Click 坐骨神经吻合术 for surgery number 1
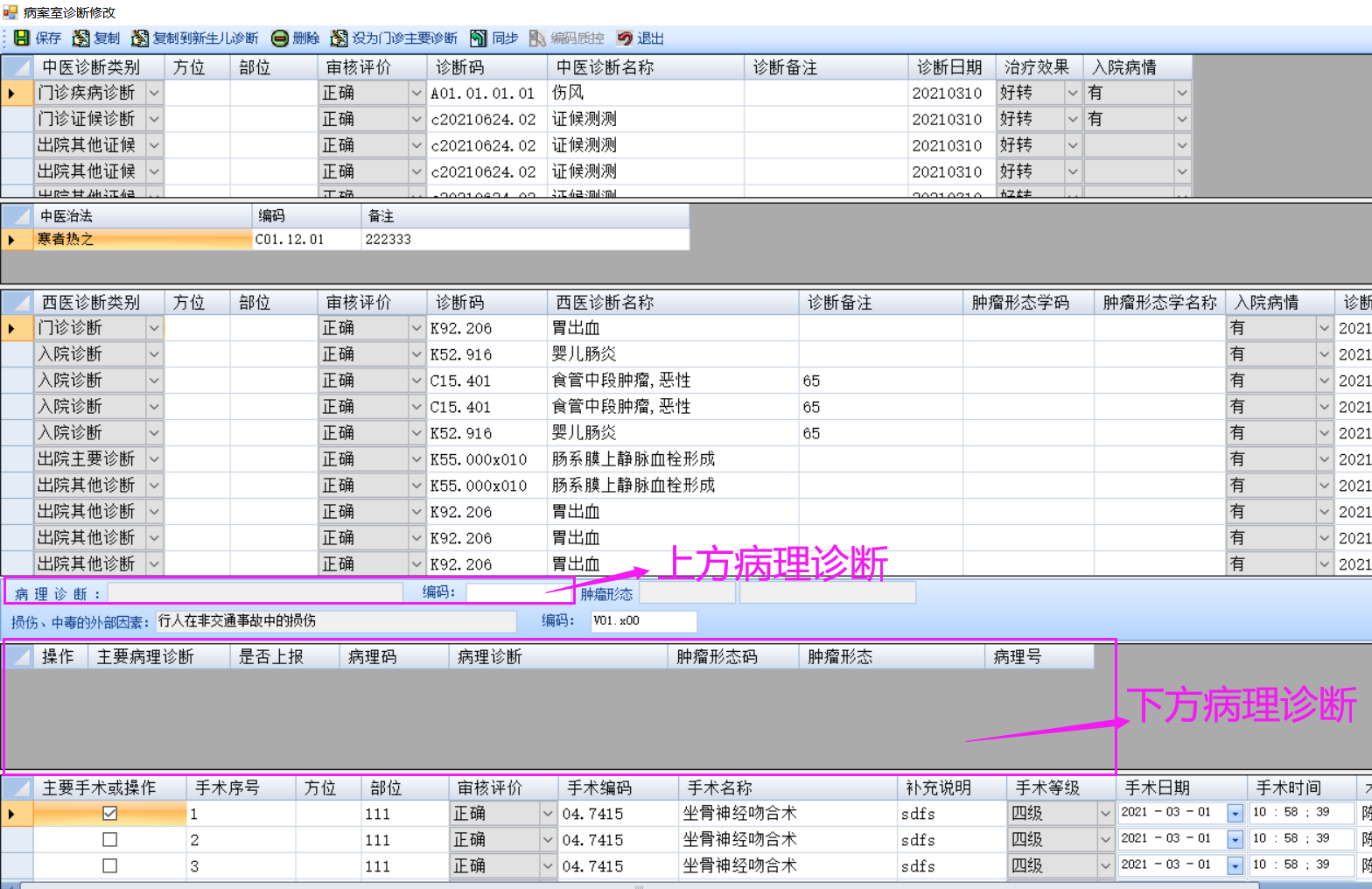The height and width of the screenshot is (889, 1372). pos(787,814)
